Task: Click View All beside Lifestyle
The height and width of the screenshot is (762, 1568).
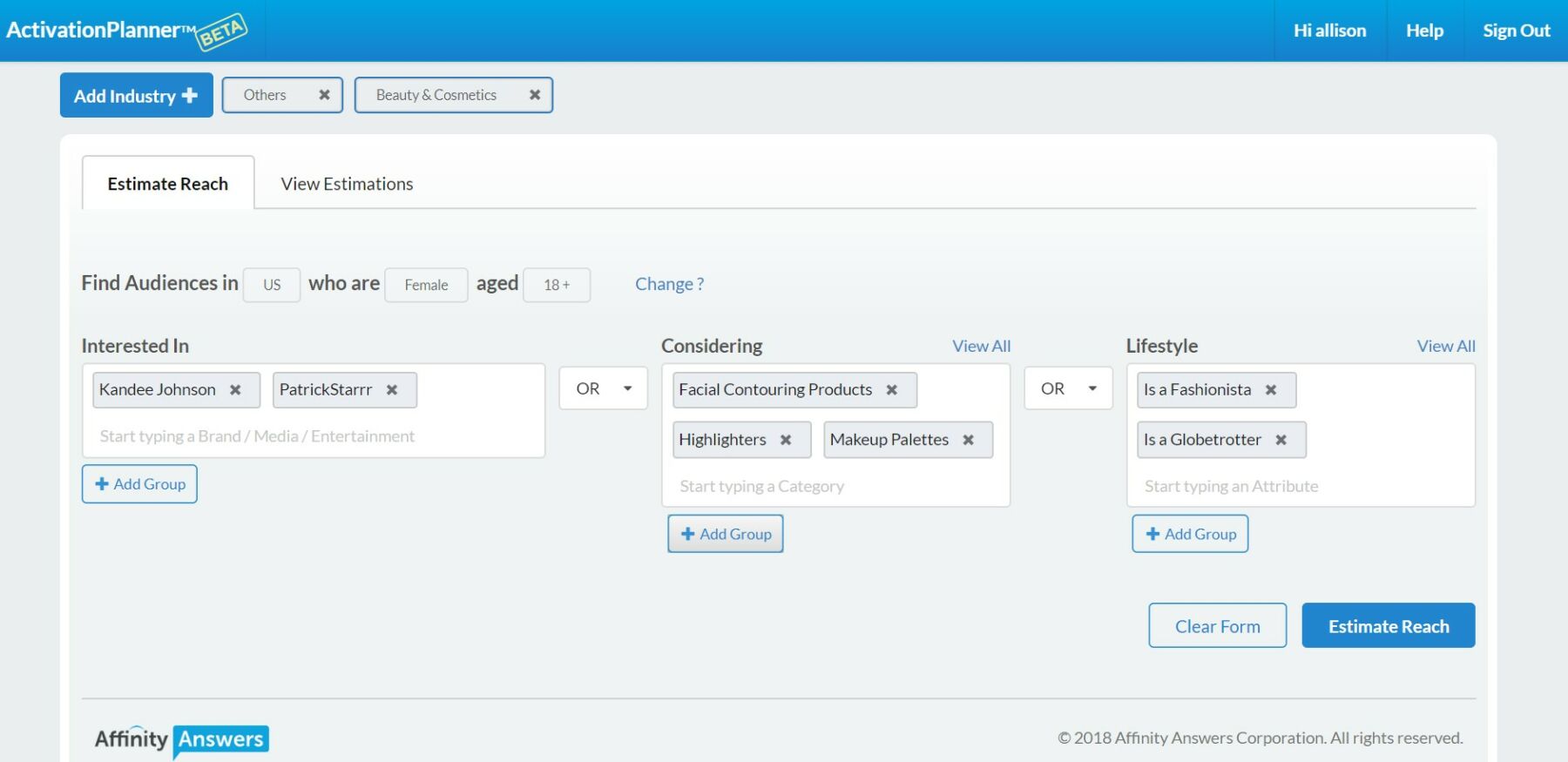Action: (1446, 346)
